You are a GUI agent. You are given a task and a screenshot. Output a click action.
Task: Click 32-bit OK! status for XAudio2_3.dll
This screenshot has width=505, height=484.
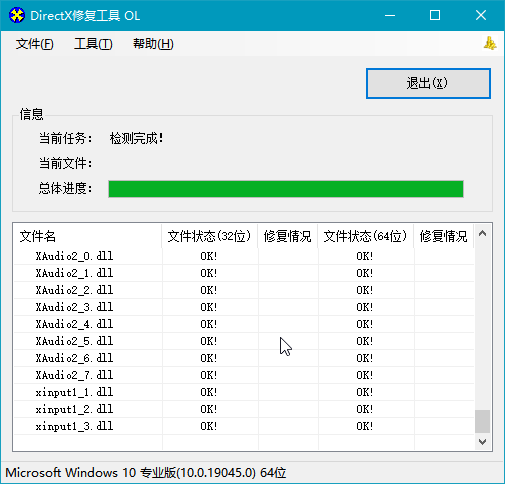coord(209,307)
